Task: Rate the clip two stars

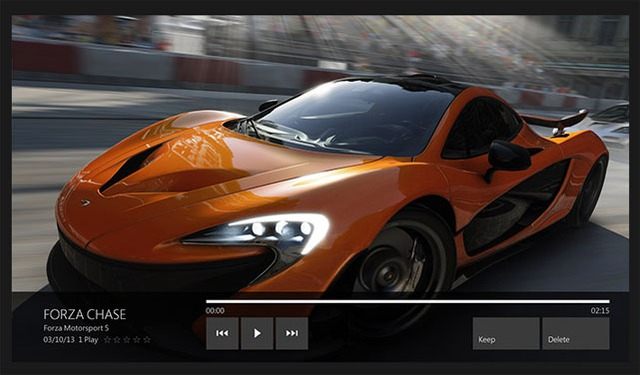Action: 117,339
